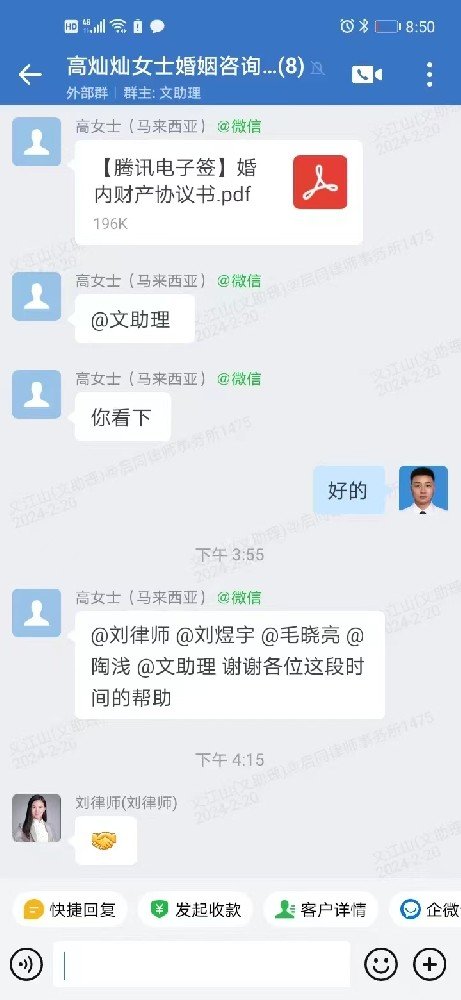Open the red PDF file icon
The height and width of the screenshot is (1000, 461).
[x=320, y=182]
